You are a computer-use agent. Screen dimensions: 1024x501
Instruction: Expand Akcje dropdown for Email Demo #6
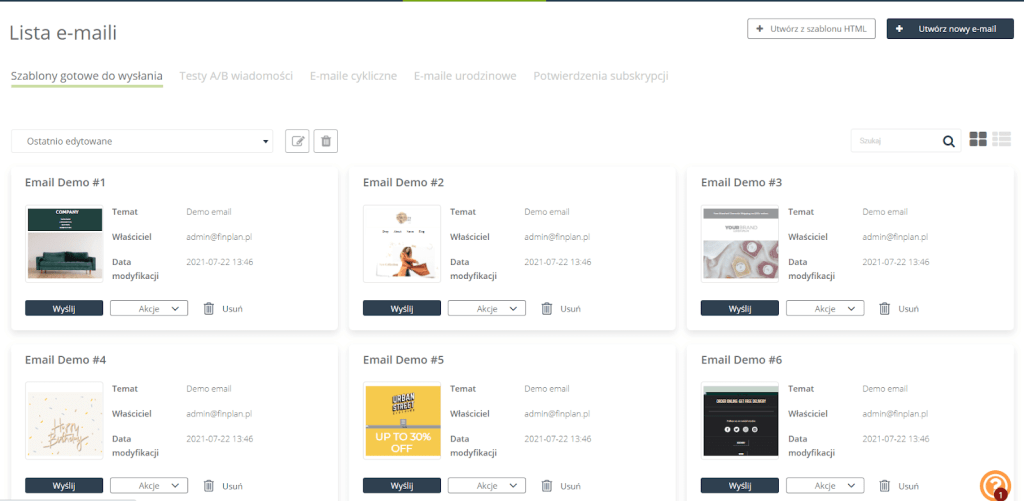point(824,485)
